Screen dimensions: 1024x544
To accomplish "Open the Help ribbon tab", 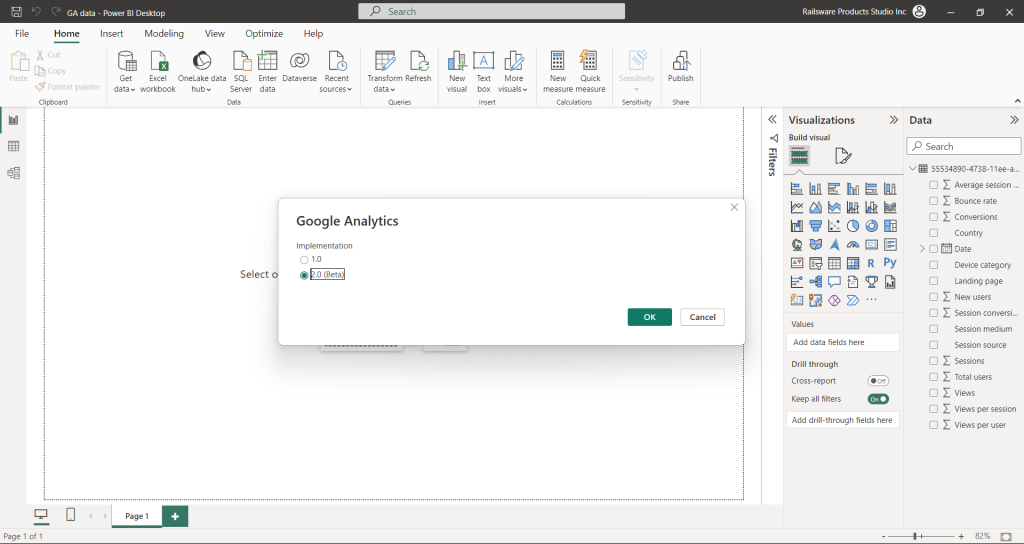I will (313, 33).
